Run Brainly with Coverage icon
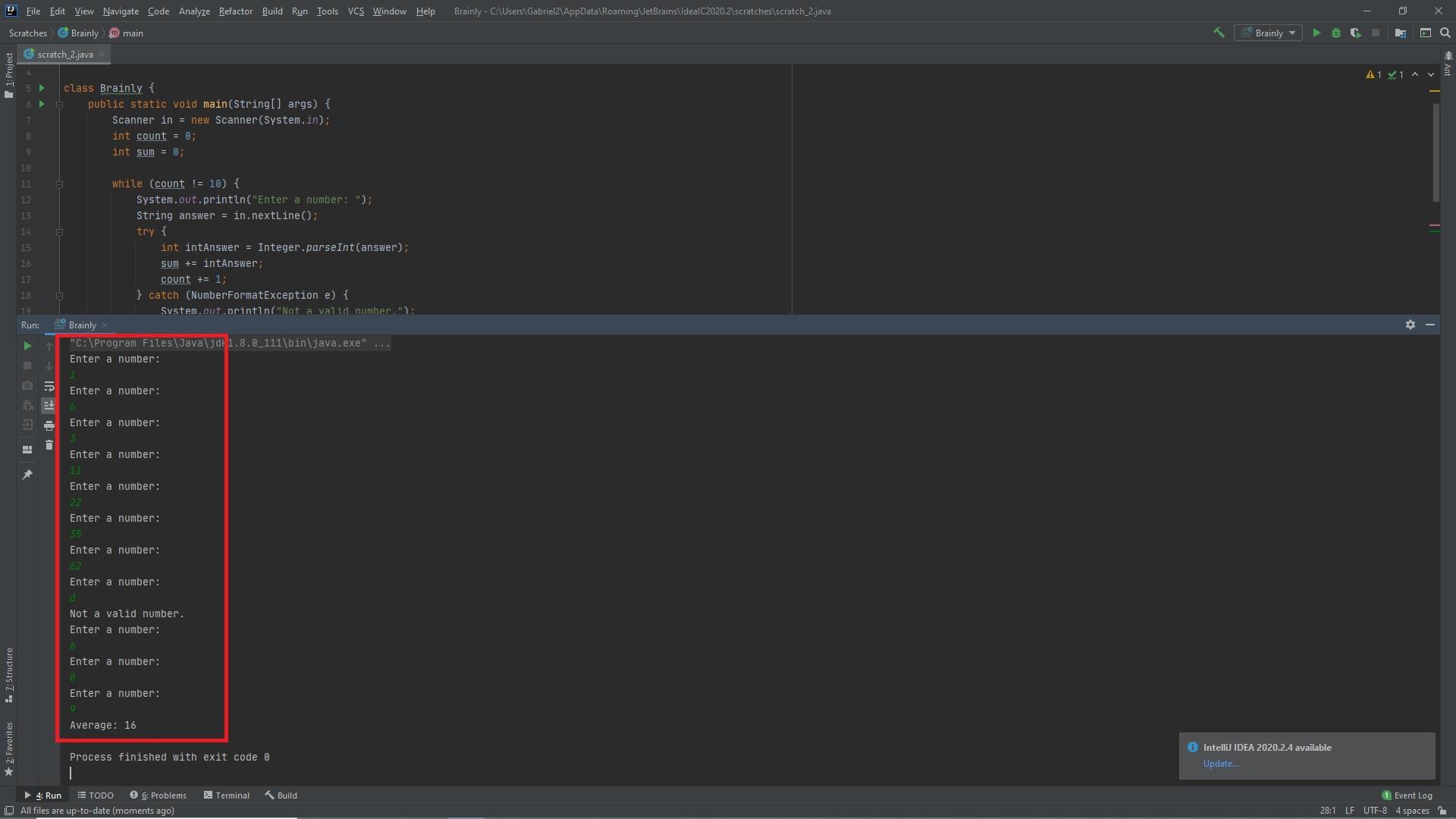Viewport: 1456px width, 819px height. pos(1355,33)
